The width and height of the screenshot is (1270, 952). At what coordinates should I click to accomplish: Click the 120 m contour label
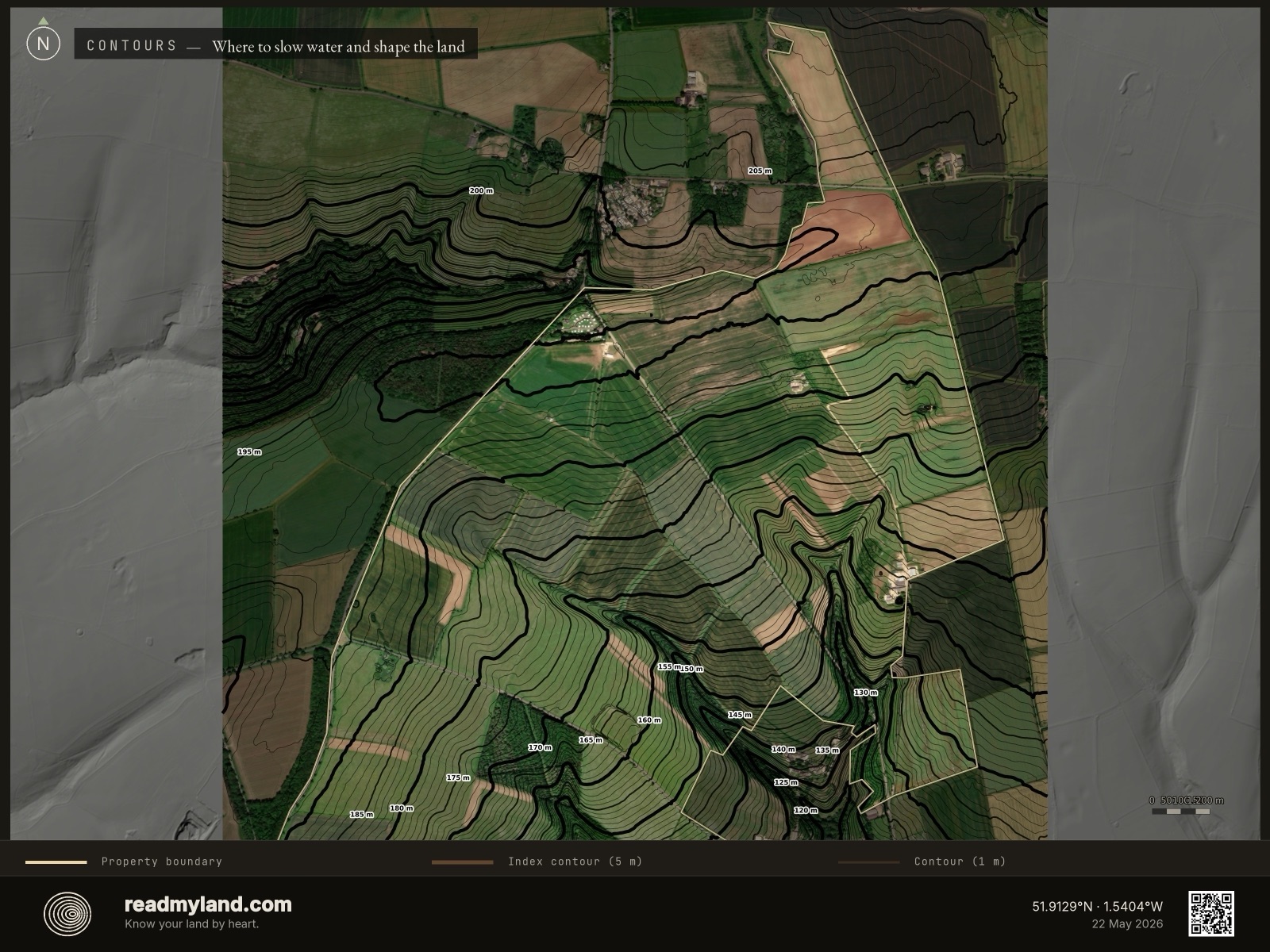[x=806, y=810]
